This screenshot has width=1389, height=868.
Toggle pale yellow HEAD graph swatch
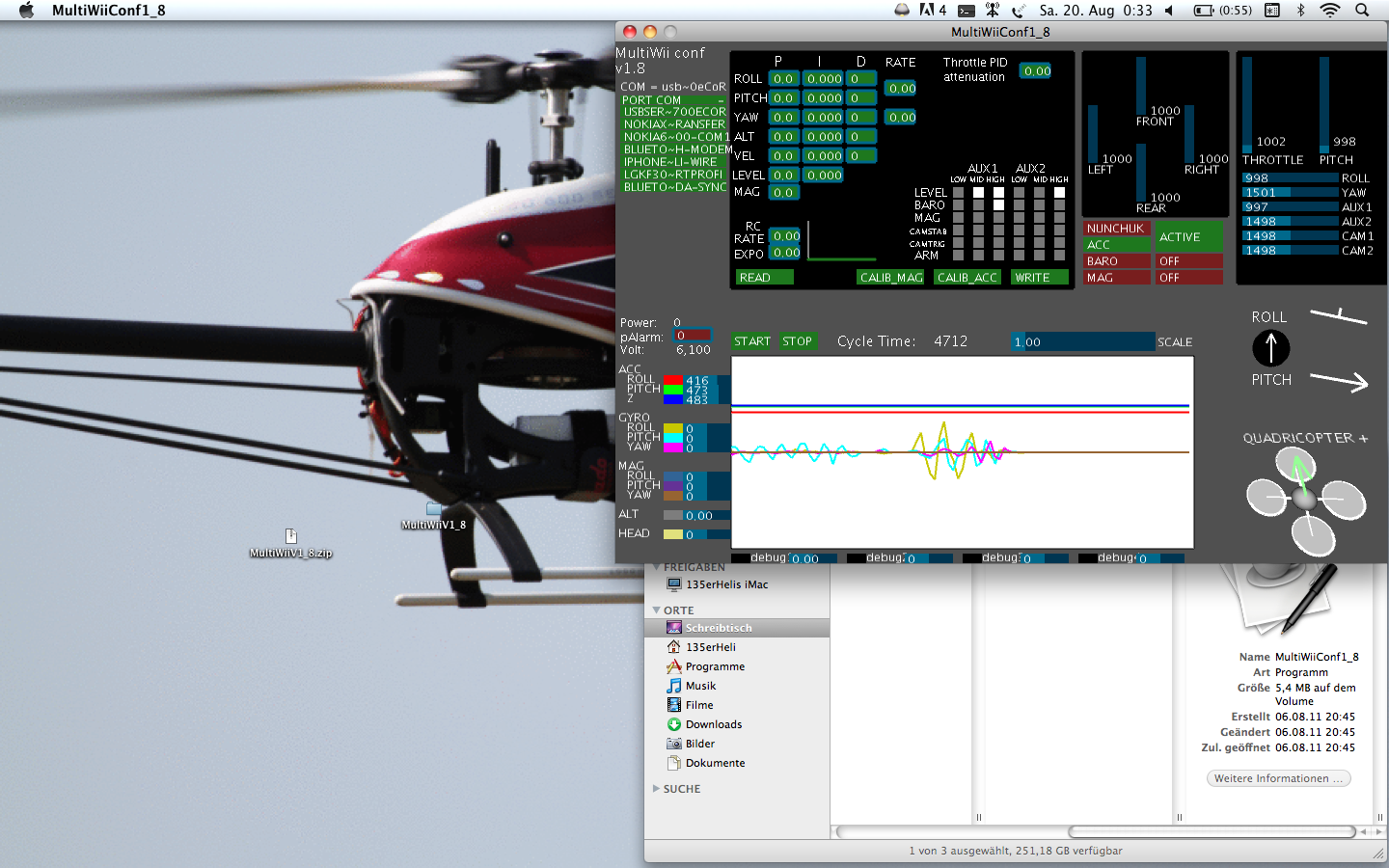click(x=672, y=534)
